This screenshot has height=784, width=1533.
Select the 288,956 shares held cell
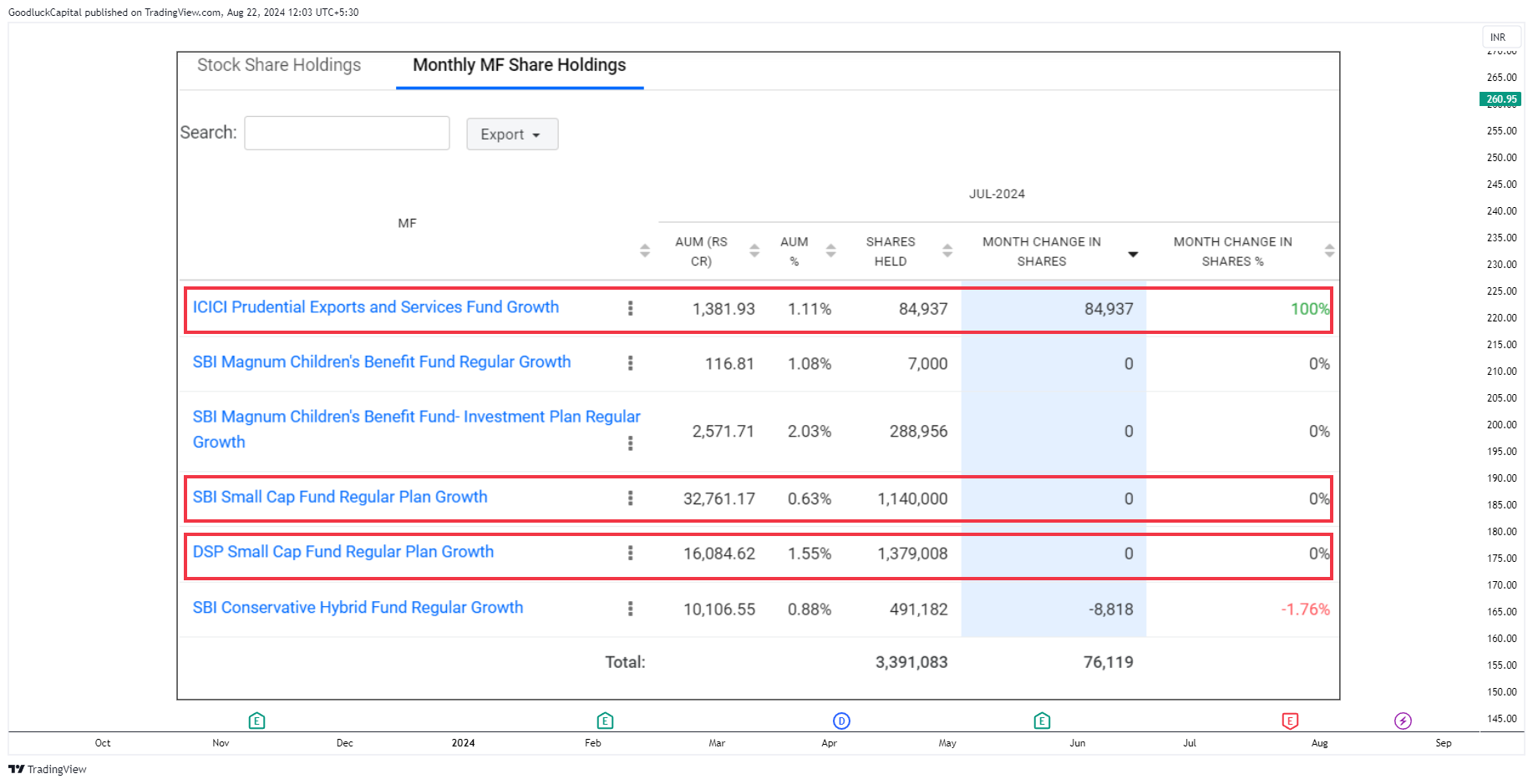point(919,432)
